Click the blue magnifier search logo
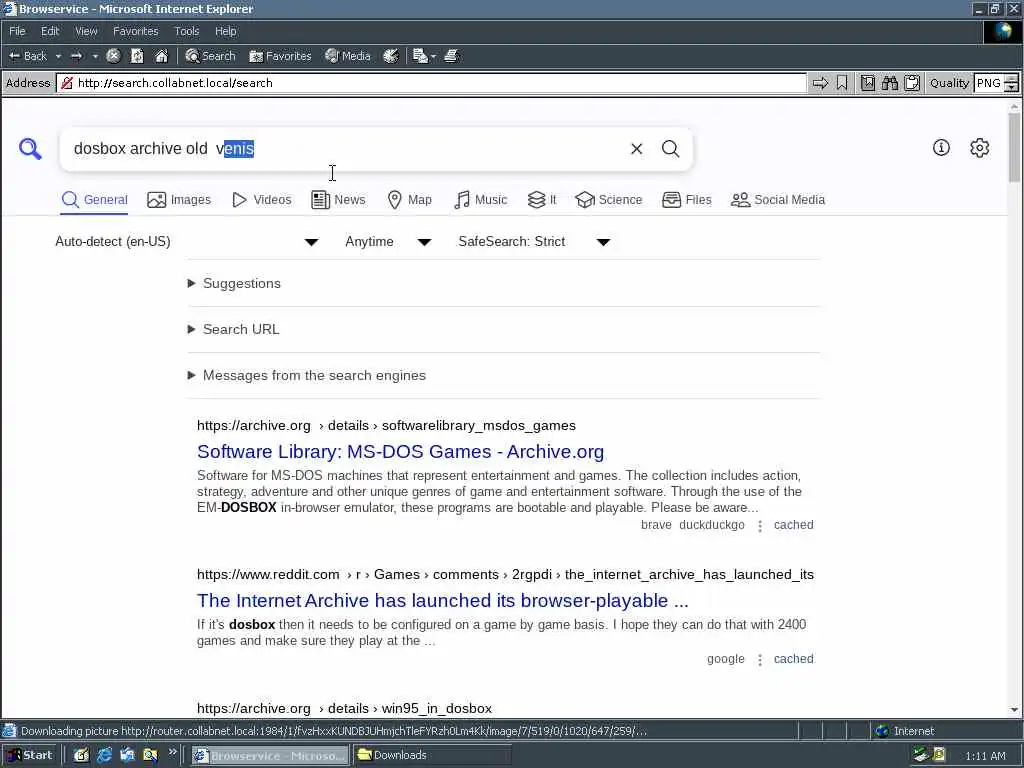Image resolution: width=1024 pixels, height=768 pixels. (30, 149)
